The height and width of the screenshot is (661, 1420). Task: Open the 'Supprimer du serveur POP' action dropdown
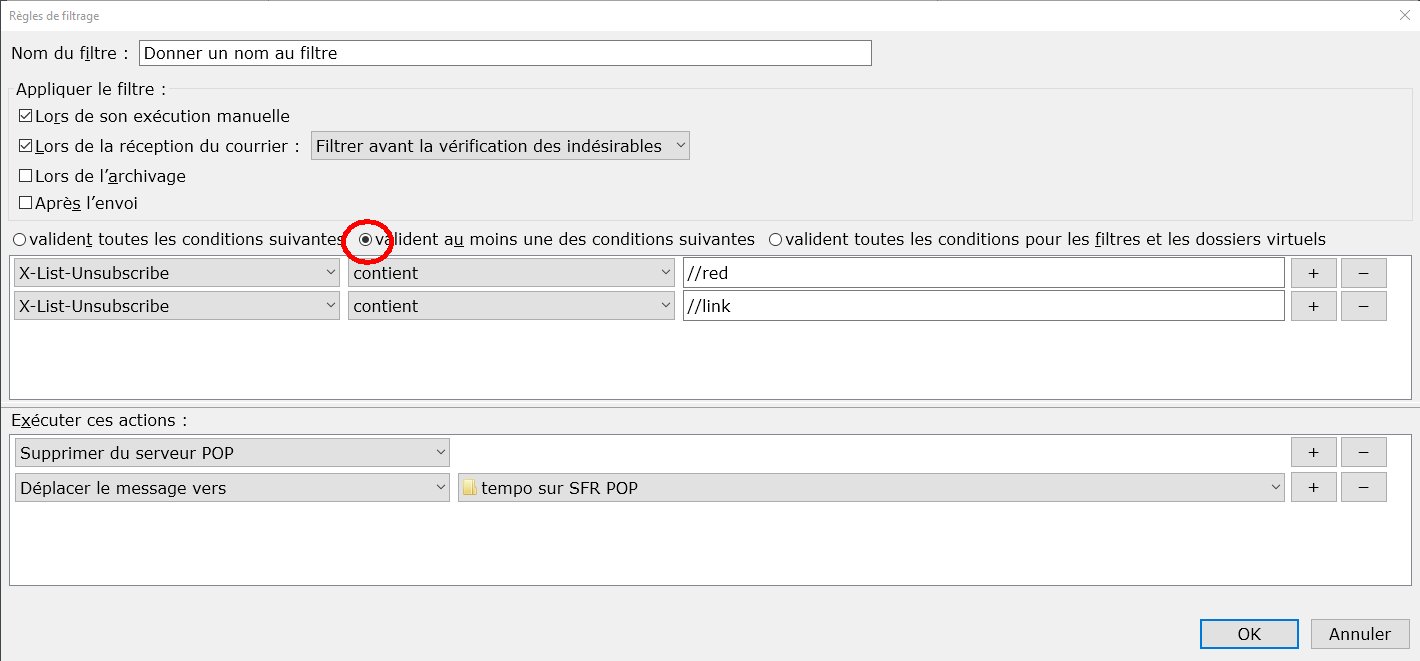tap(233, 453)
